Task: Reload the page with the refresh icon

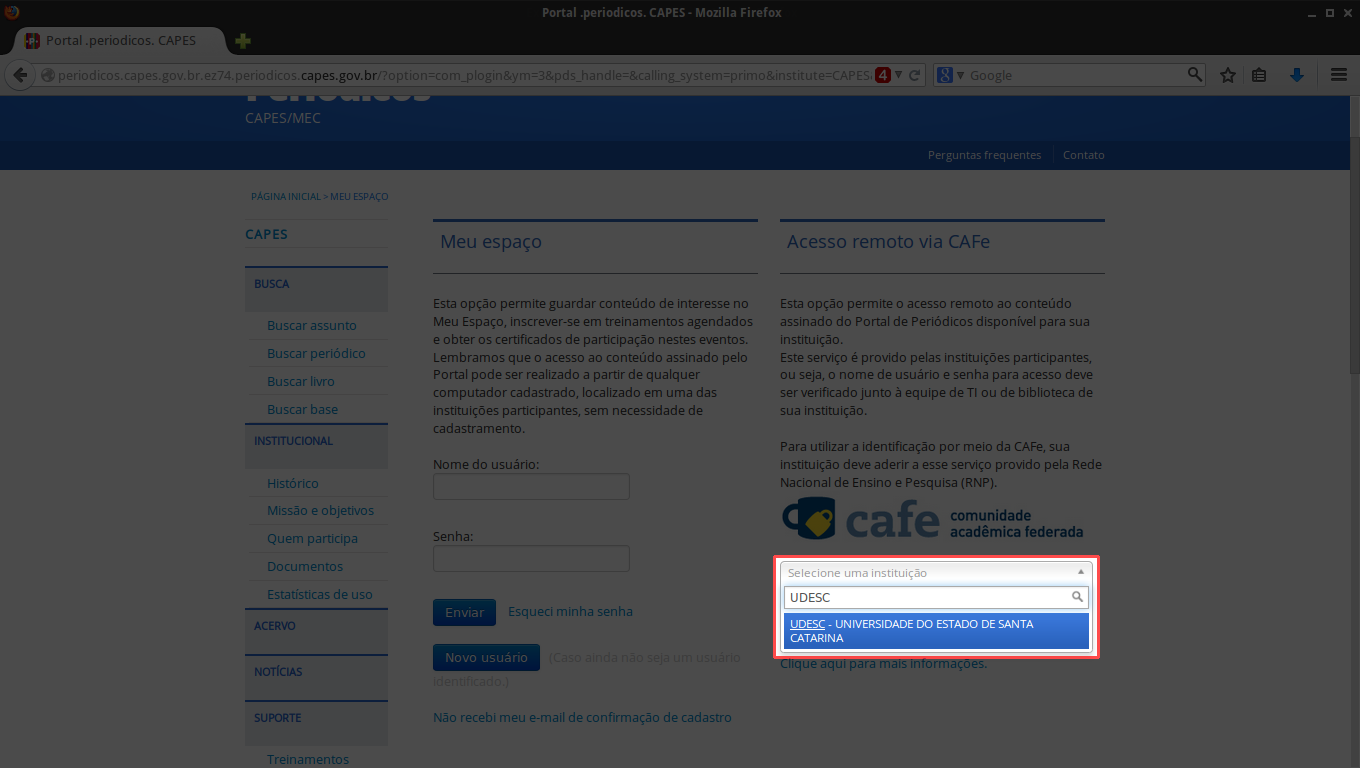Action: coord(914,75)
